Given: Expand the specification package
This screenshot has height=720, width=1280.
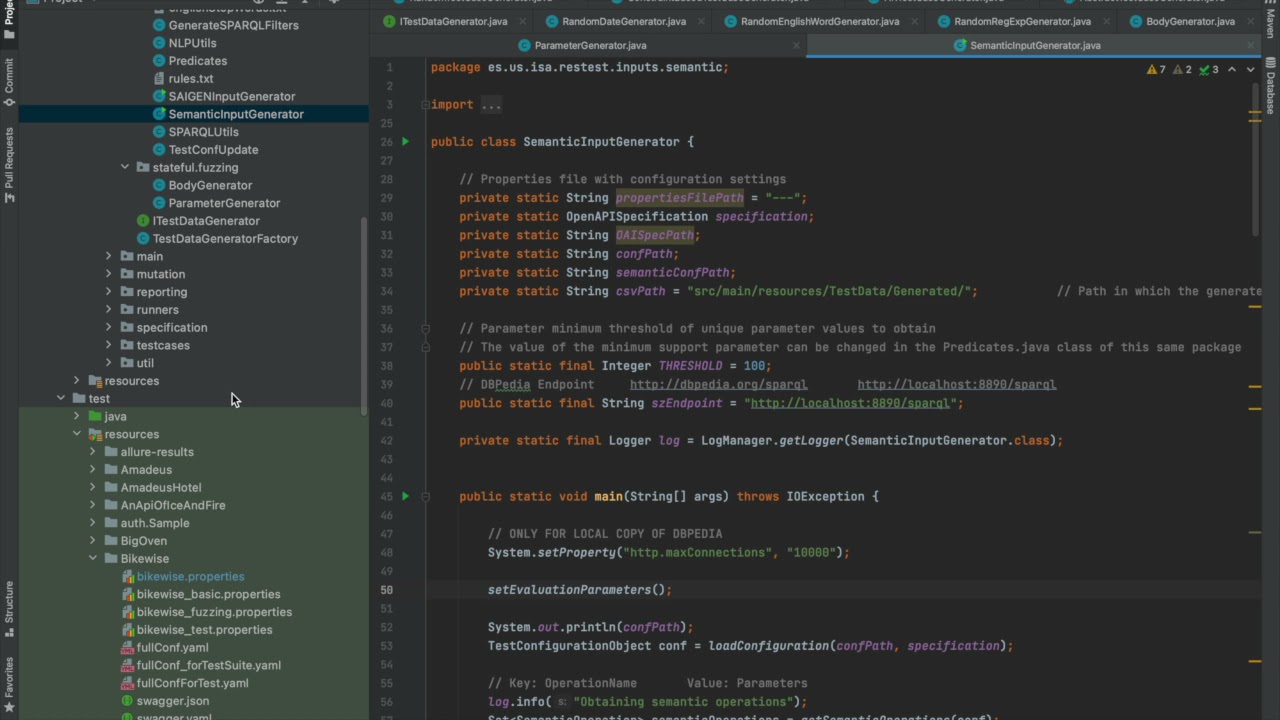Looking at the screenshot, I should click(109, 327).
